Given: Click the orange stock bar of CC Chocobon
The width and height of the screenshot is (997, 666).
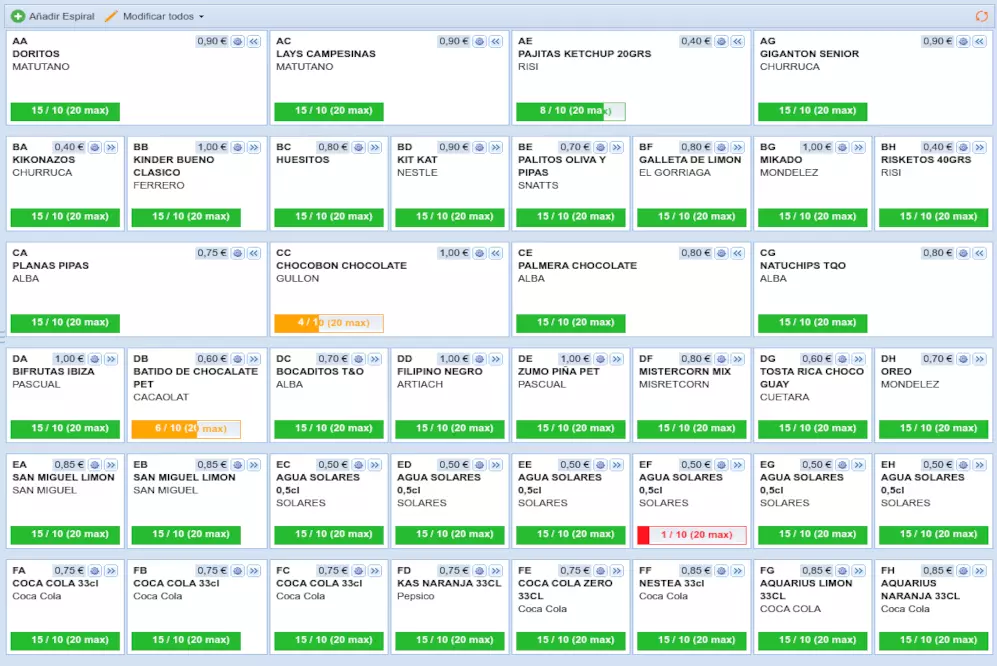Looking at the screenshot, I should (x=296, y=323).
